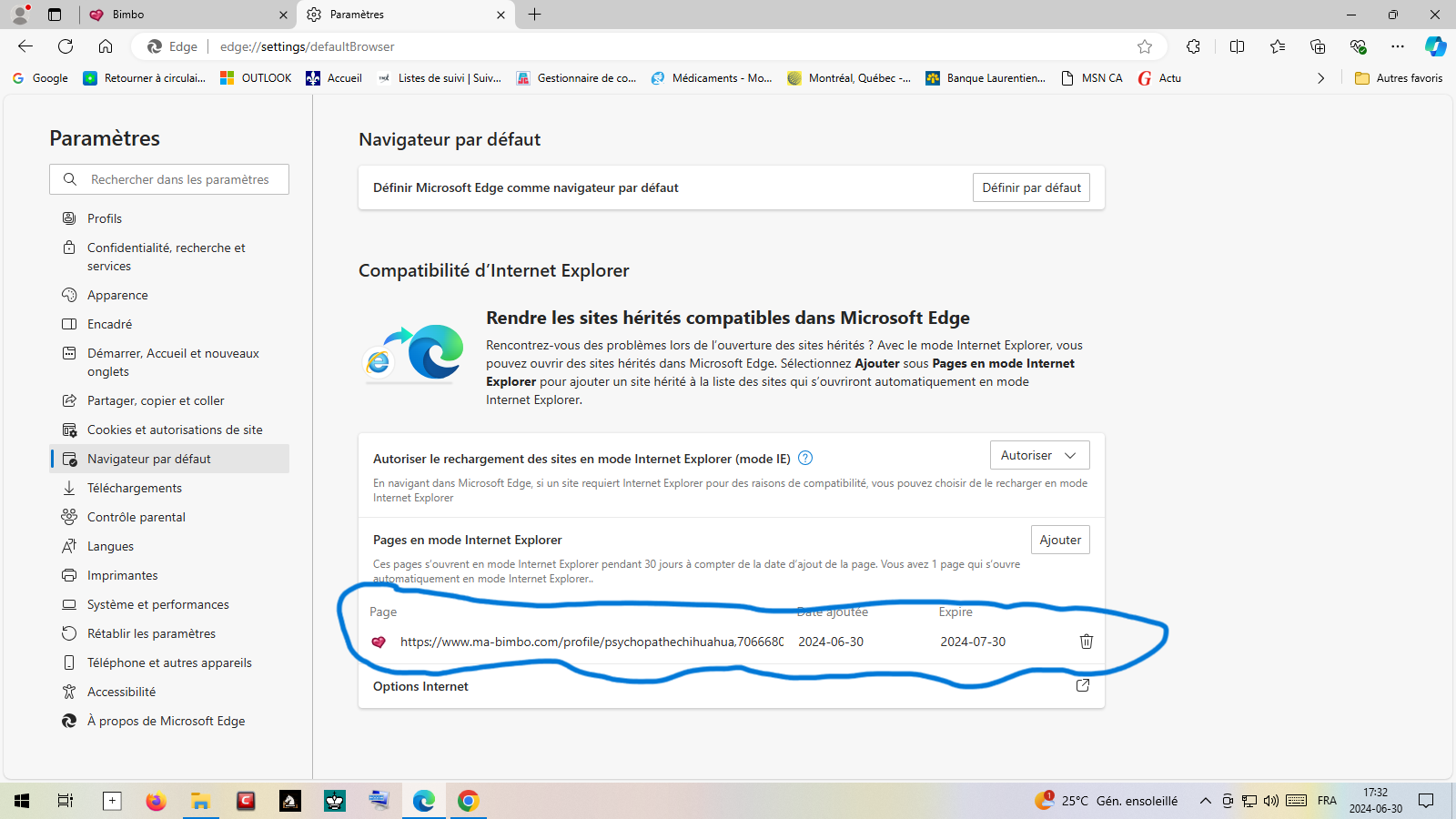The image size is (1456, 819).
Task: Open the Google favorite bookmark
Action: click(40, 78)
